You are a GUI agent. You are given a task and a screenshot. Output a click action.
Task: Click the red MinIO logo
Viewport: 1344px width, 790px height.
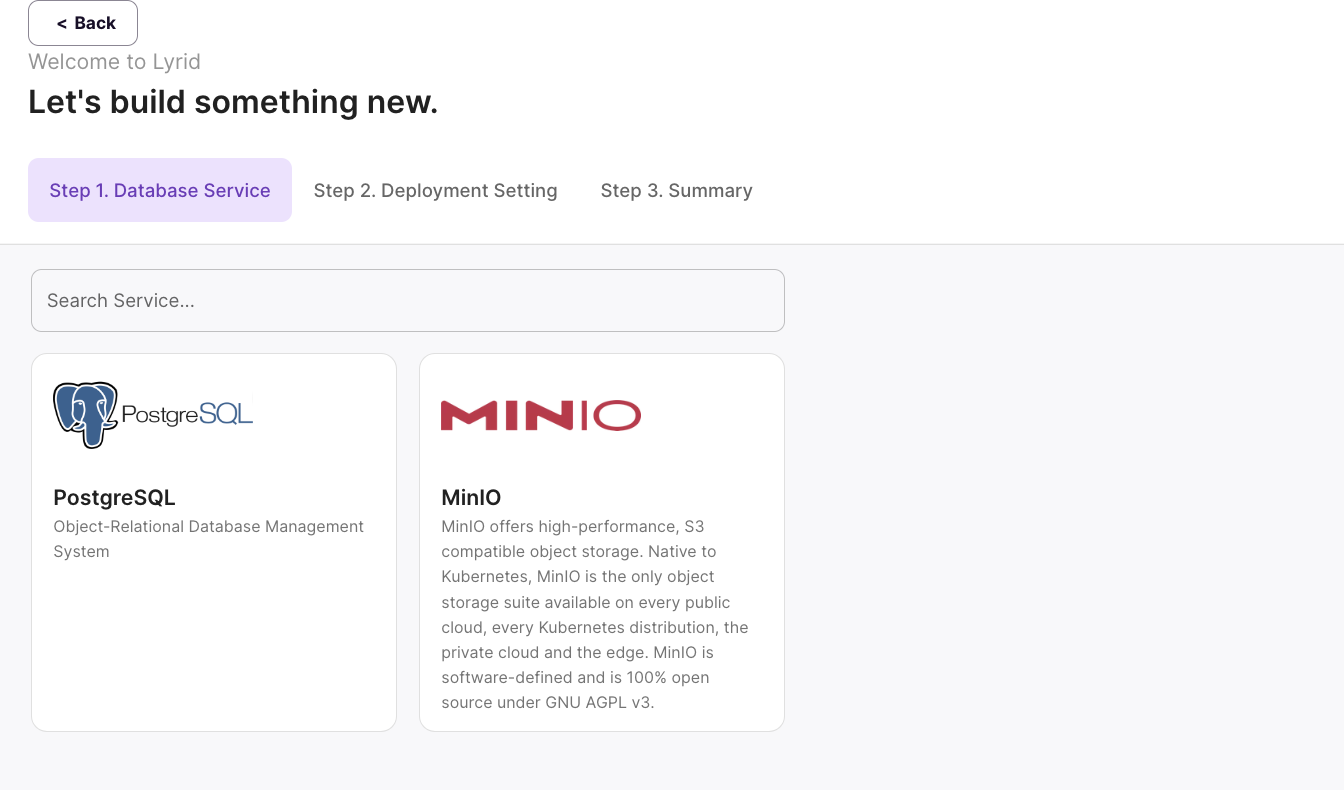[540, 415]
